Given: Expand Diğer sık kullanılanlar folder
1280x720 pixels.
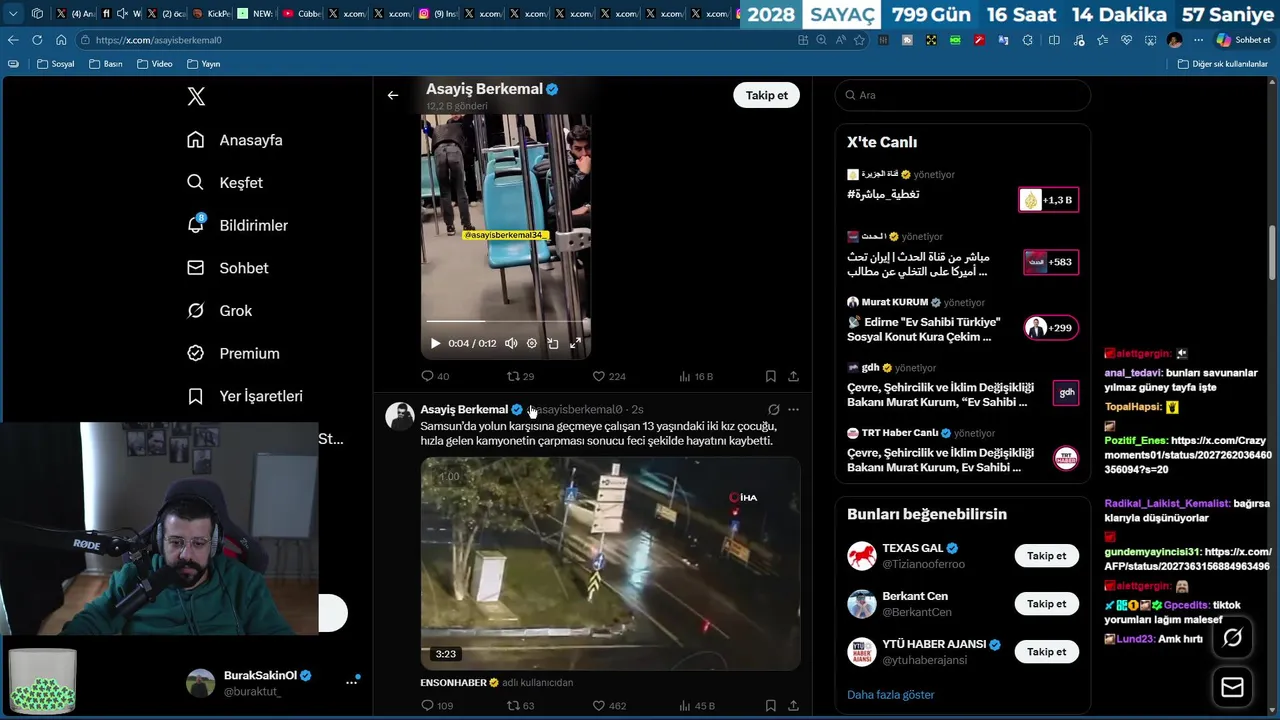Looking at the screenshot, I should 1223,64.
